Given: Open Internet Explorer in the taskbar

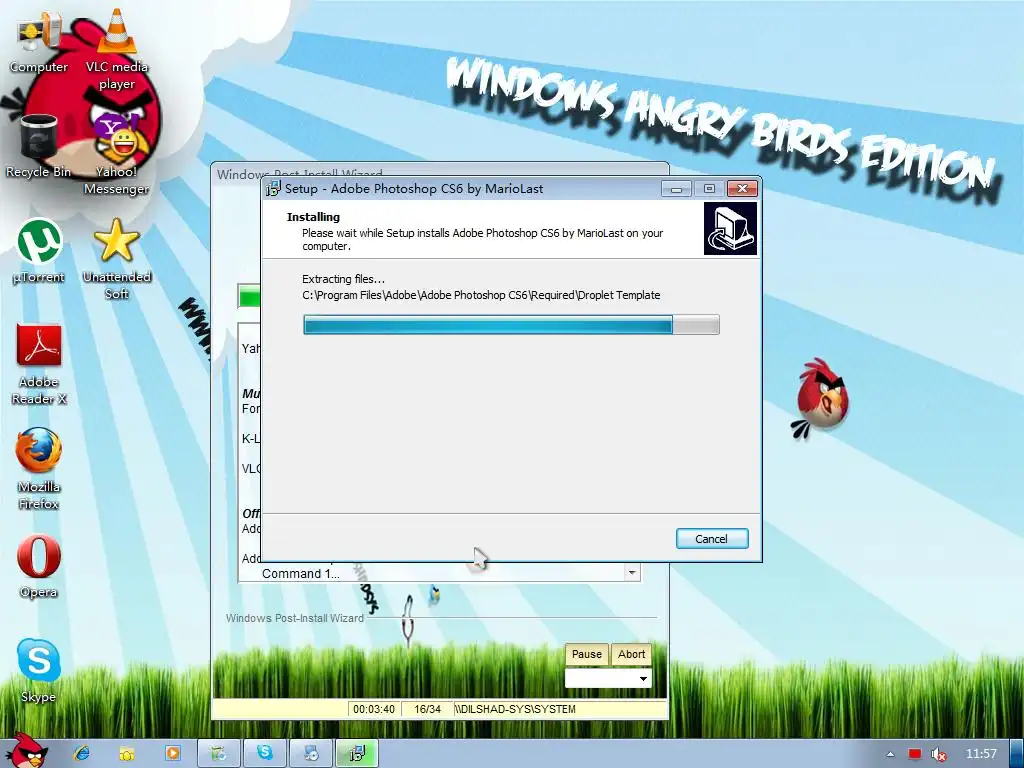Looking at the screenshot, I should pos(82,753).
